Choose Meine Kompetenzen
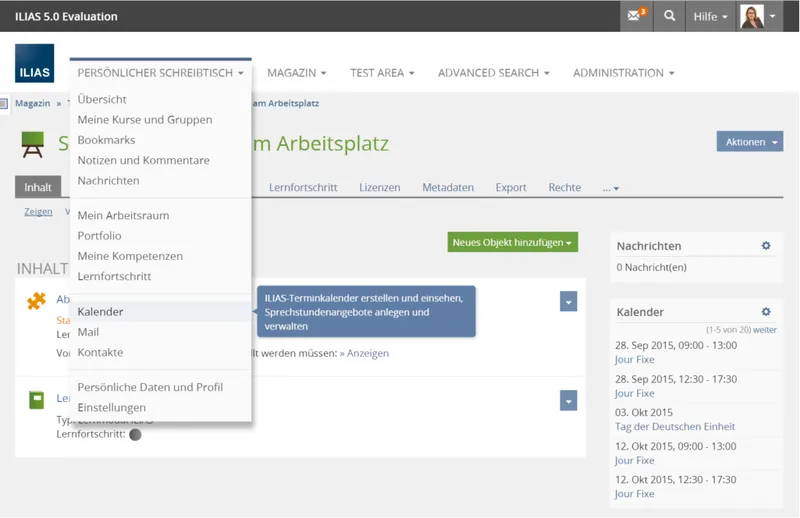The height and width of the screenshot is (518, 800). [130, 256]
